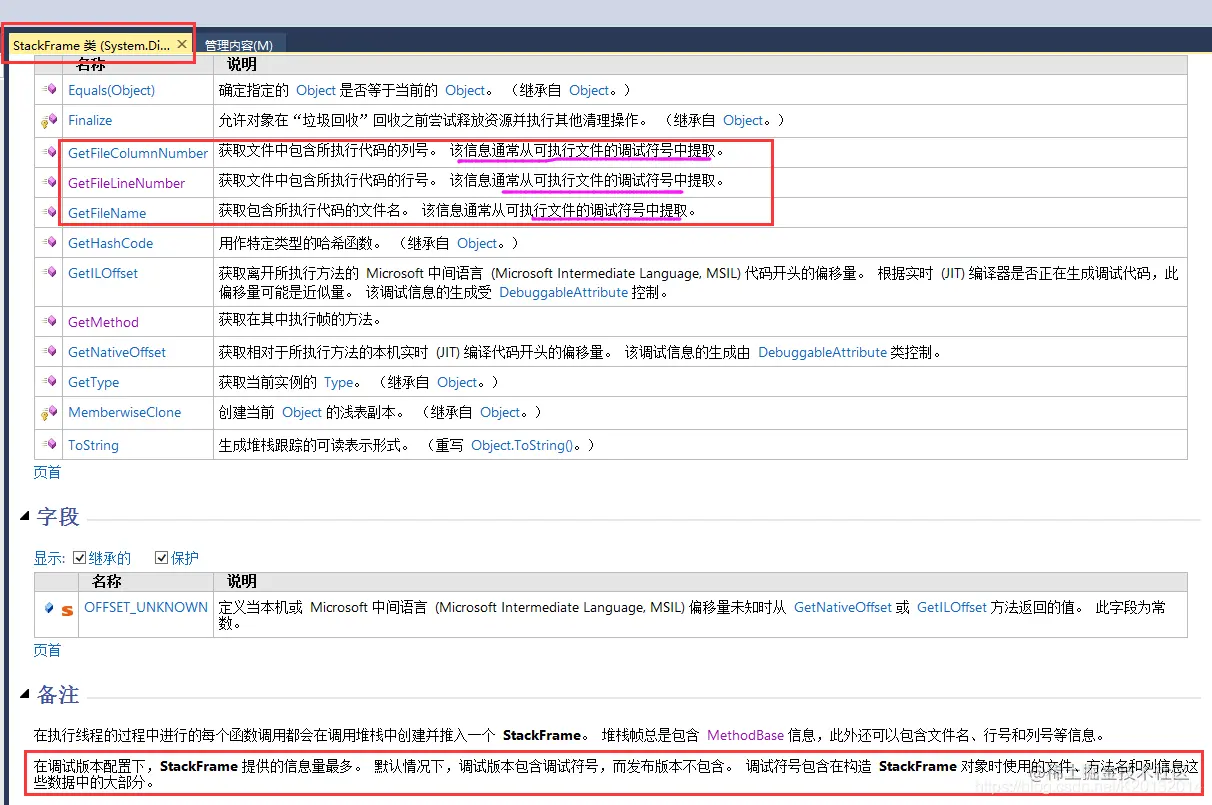Viewport: 1212px width, 805px height.
Task: Click the method icon beside GetHashCode
Action: tap(49, 243)
